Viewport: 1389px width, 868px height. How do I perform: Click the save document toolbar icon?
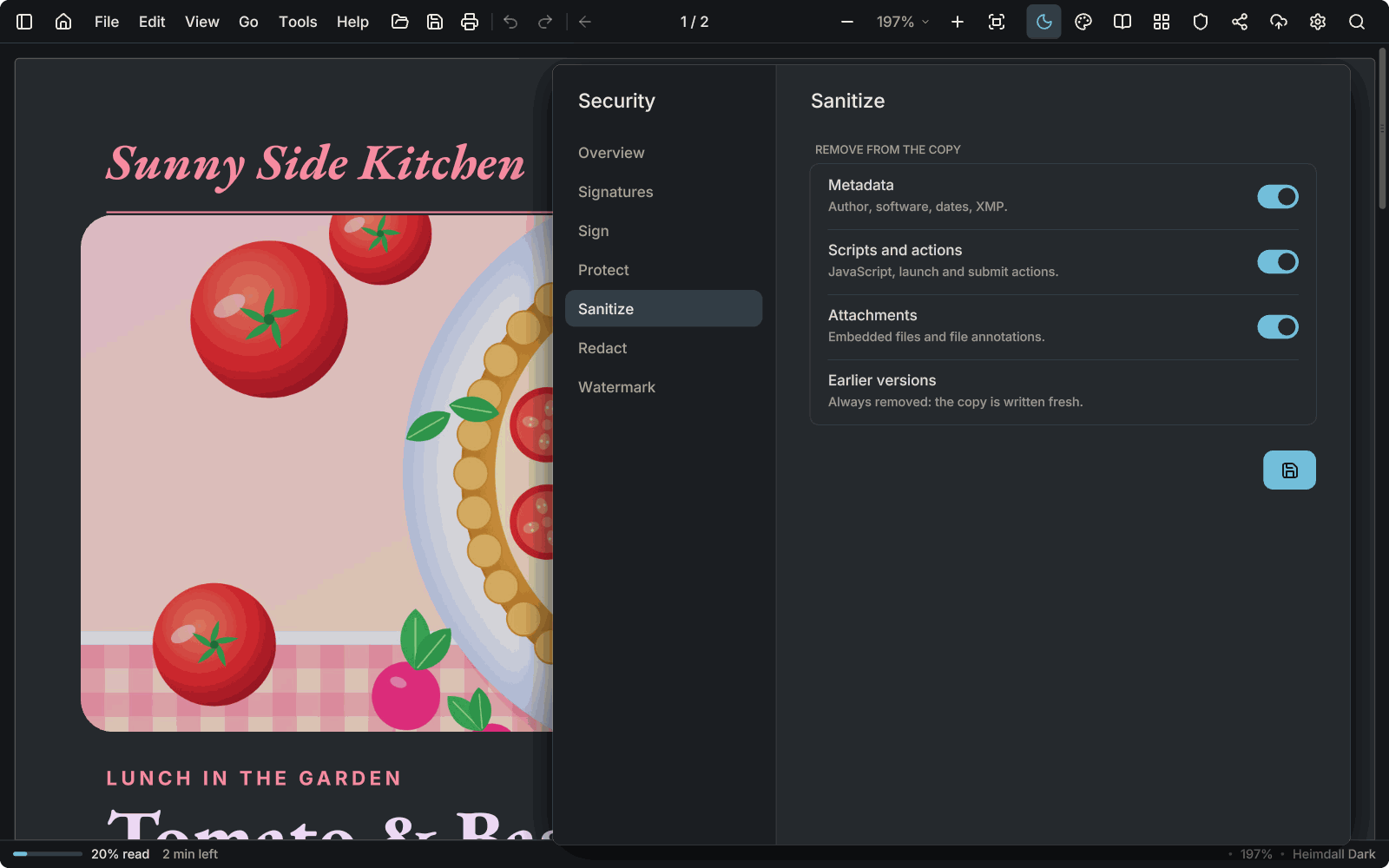click(435, 22)
